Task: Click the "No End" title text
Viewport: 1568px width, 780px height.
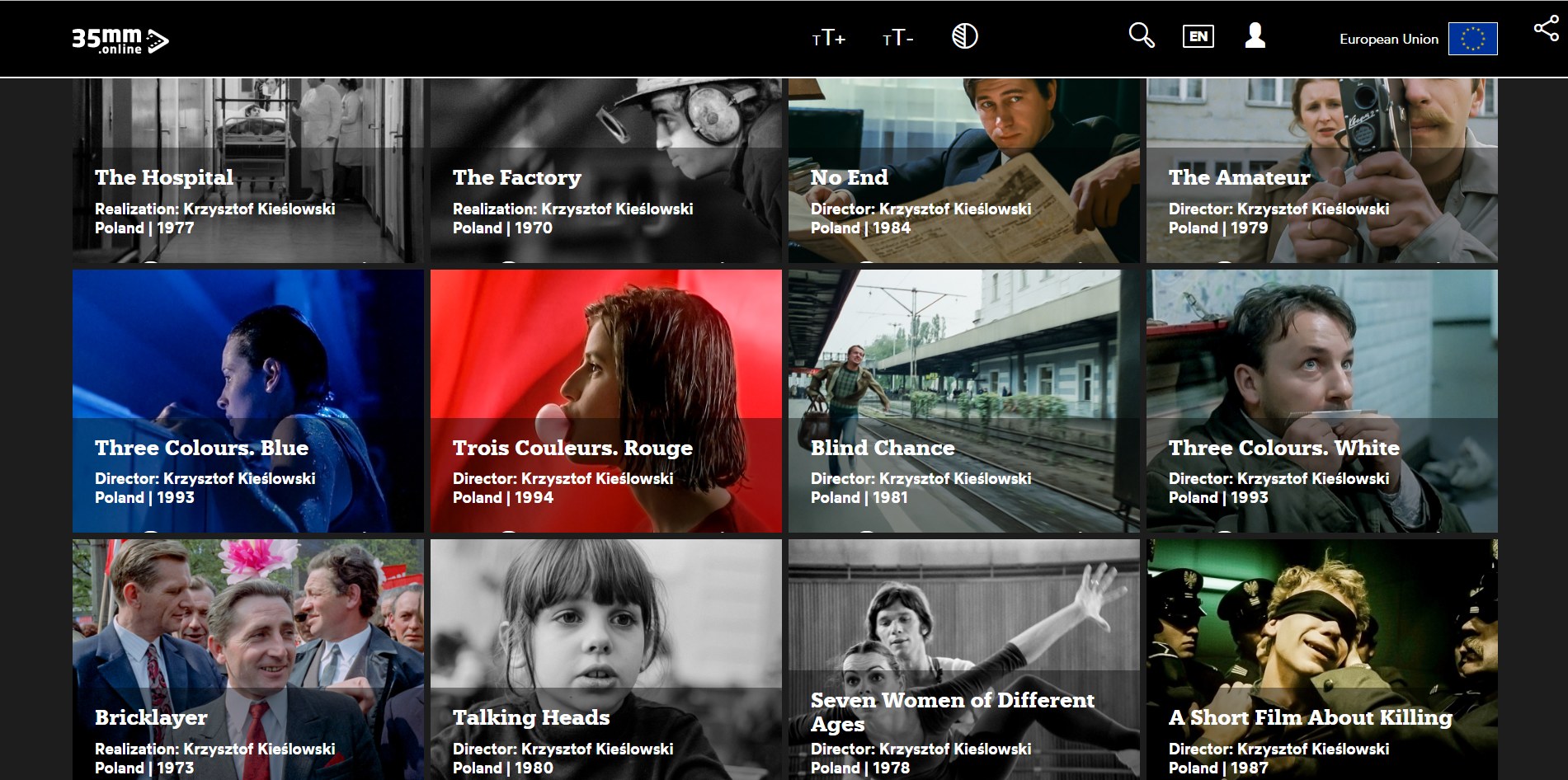Action: coord(850,177)
